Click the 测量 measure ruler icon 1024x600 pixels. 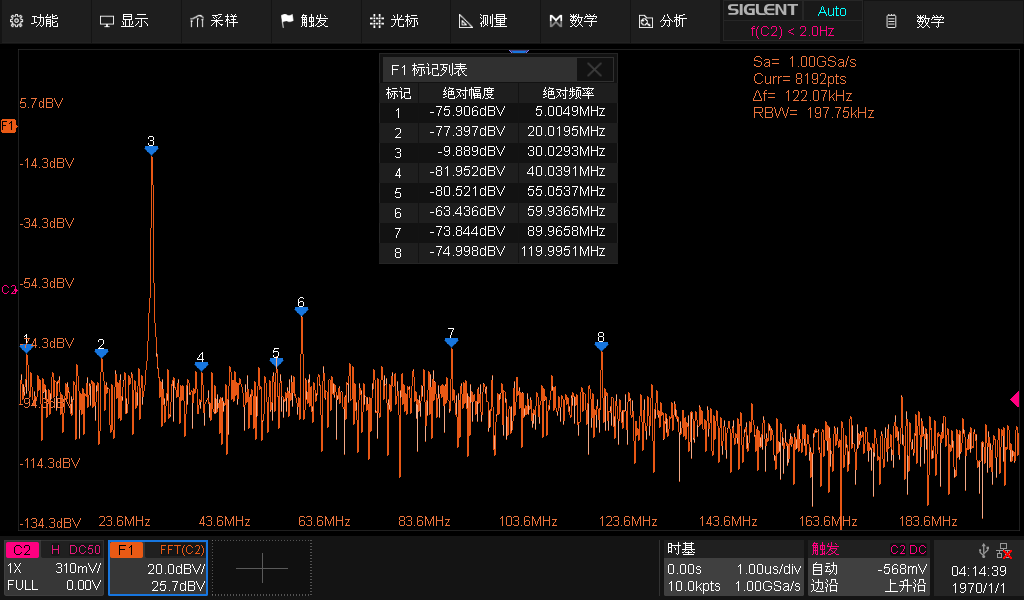pyautogui.click(x=466, y=21)
